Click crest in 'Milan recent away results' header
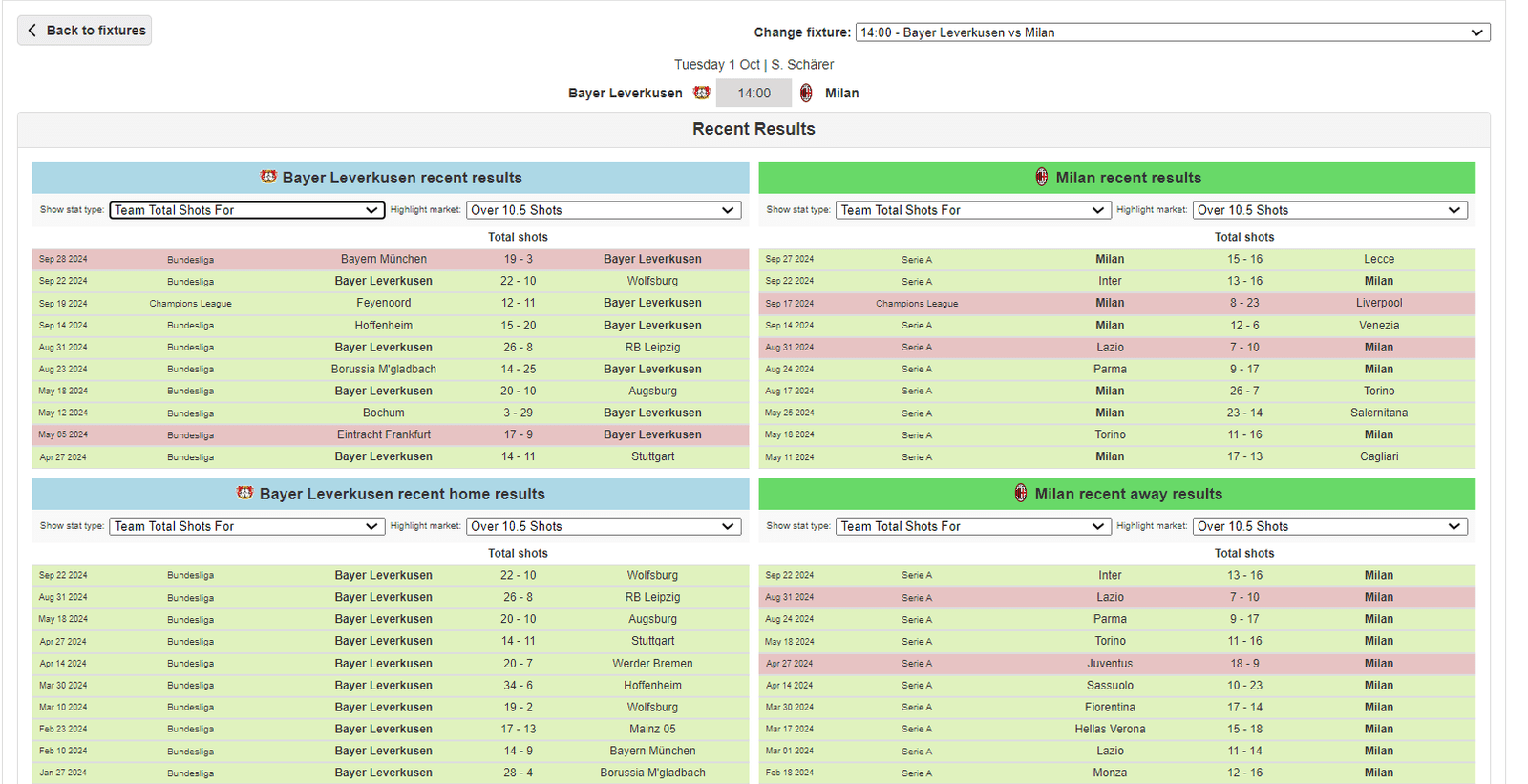Screen dimensions: 1528x784 (x=1021, y=493)
